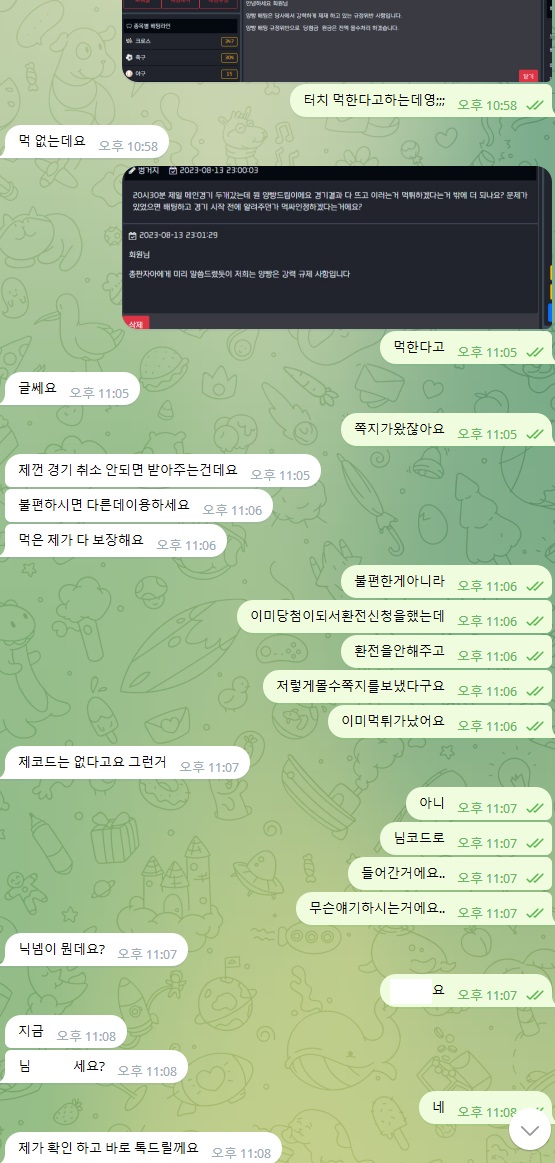Click read checkmarks on '터치 먹한다고하는데영' message
Screen dimensions: 555x1163
534,105
